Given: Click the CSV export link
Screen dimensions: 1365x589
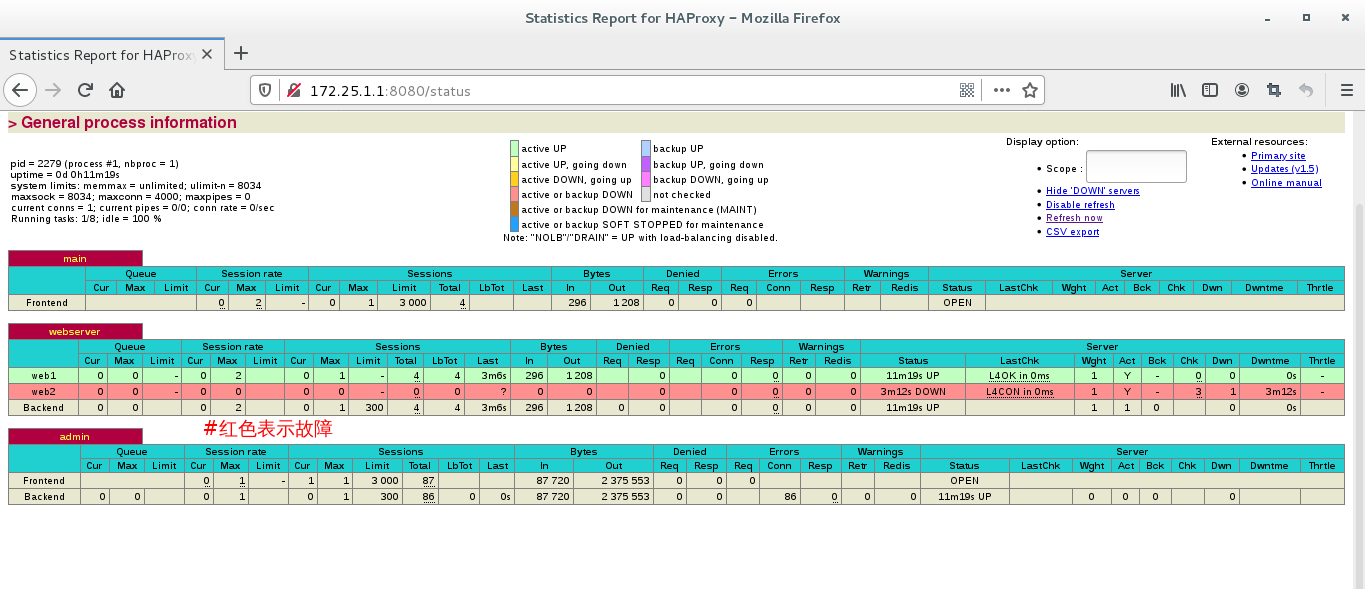Looking at the screenshot, I should click(1072, 232).
